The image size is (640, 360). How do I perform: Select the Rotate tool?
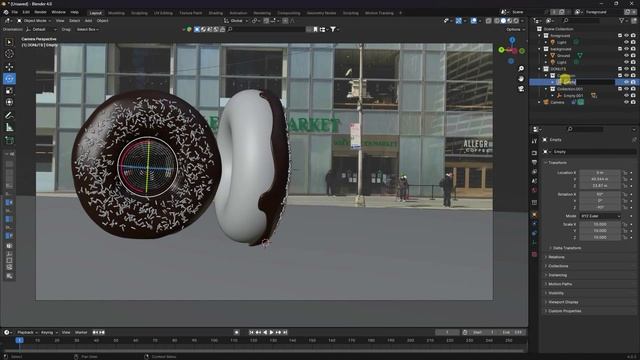[9, 78]
